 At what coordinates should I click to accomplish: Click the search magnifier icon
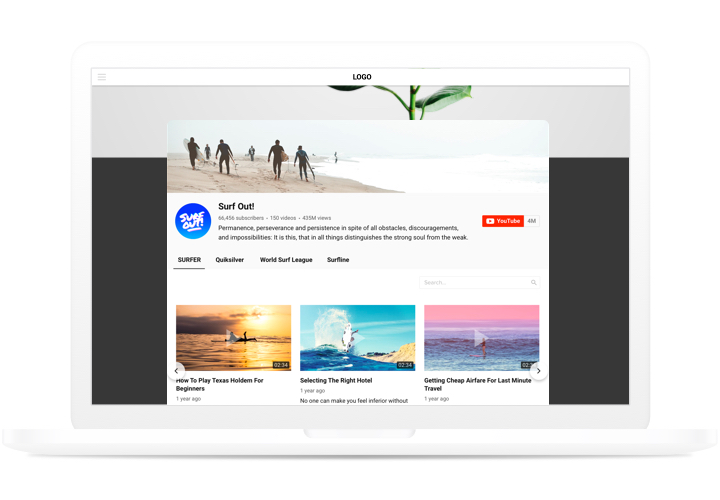coord(534,283)
